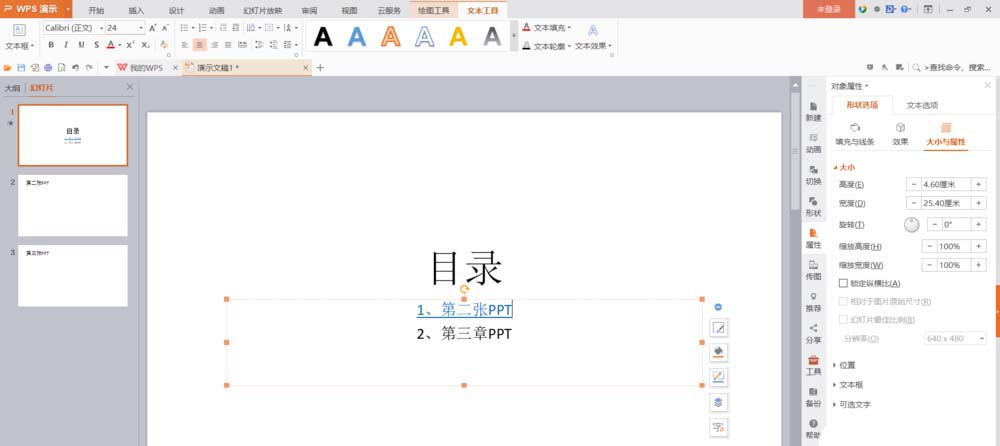Open the 分享 sidebar panel
The image size is (1000, 446).
(813, 334)
